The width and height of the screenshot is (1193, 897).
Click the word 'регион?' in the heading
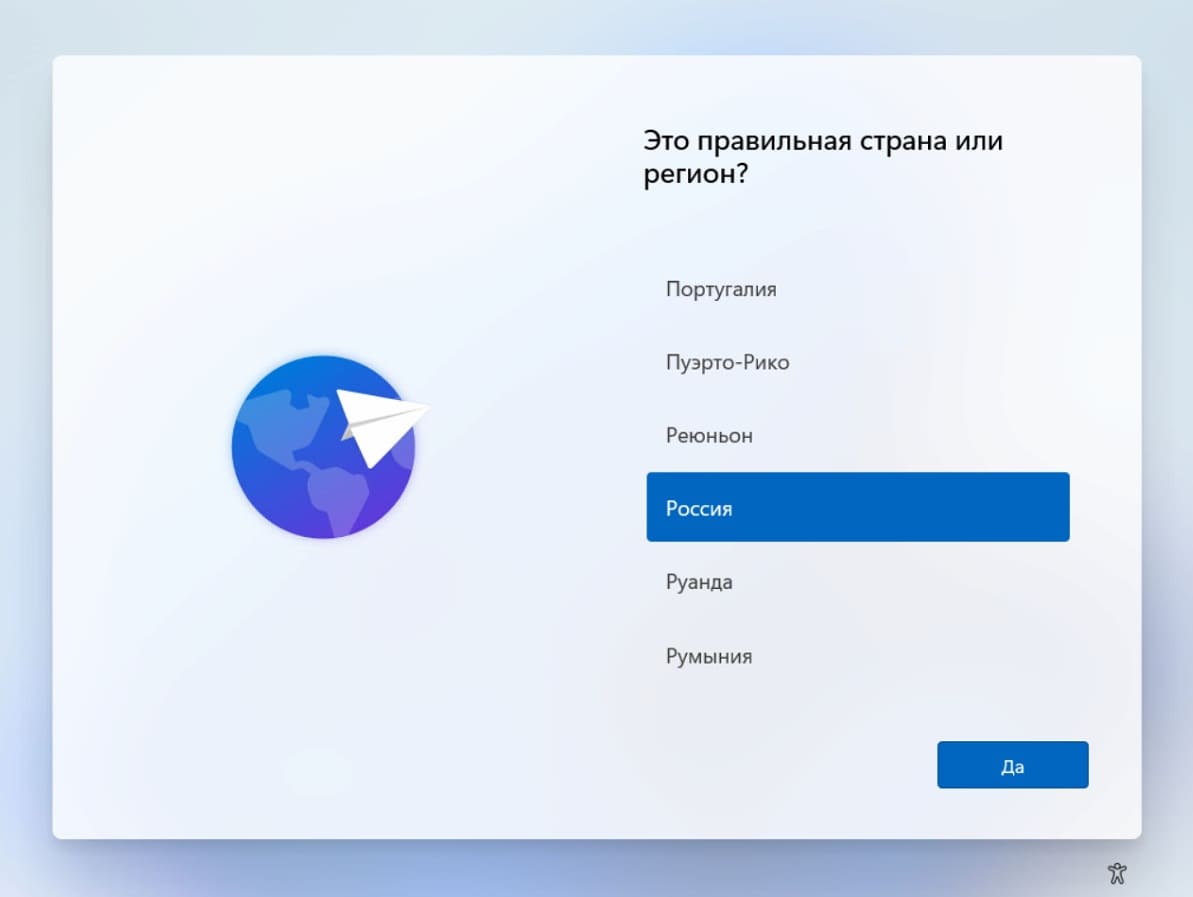696,174
